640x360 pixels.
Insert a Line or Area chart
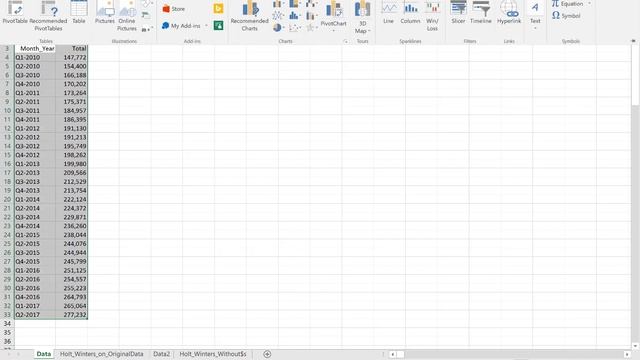click(x=278, y=16)
